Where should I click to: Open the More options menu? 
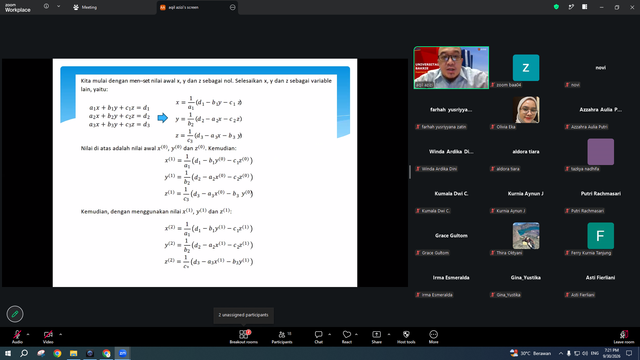433,337
